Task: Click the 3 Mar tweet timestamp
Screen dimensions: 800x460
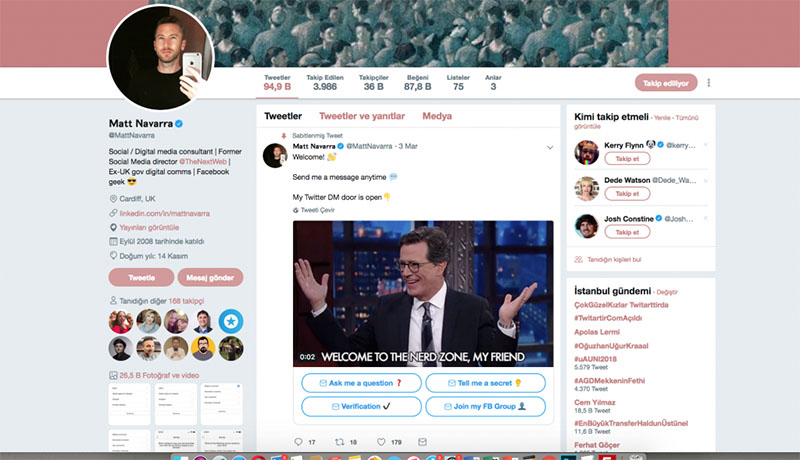Action: pos(408,146)
